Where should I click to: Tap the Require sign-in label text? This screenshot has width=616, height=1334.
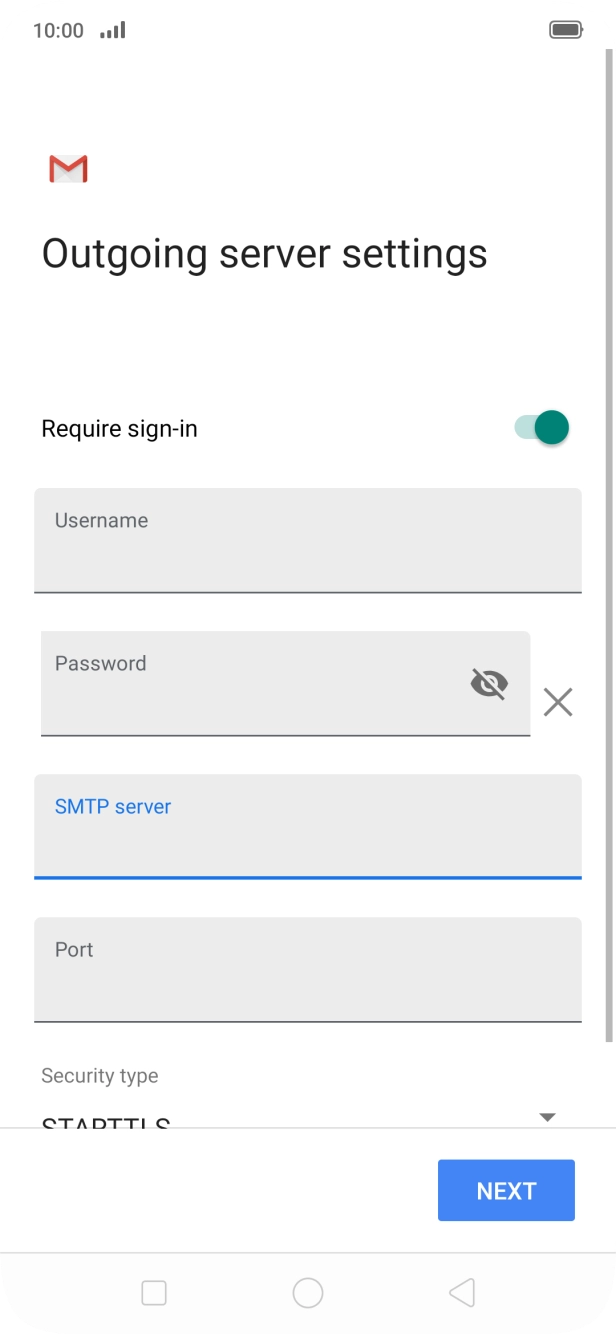pyautogui.click(x=119, y=429)
